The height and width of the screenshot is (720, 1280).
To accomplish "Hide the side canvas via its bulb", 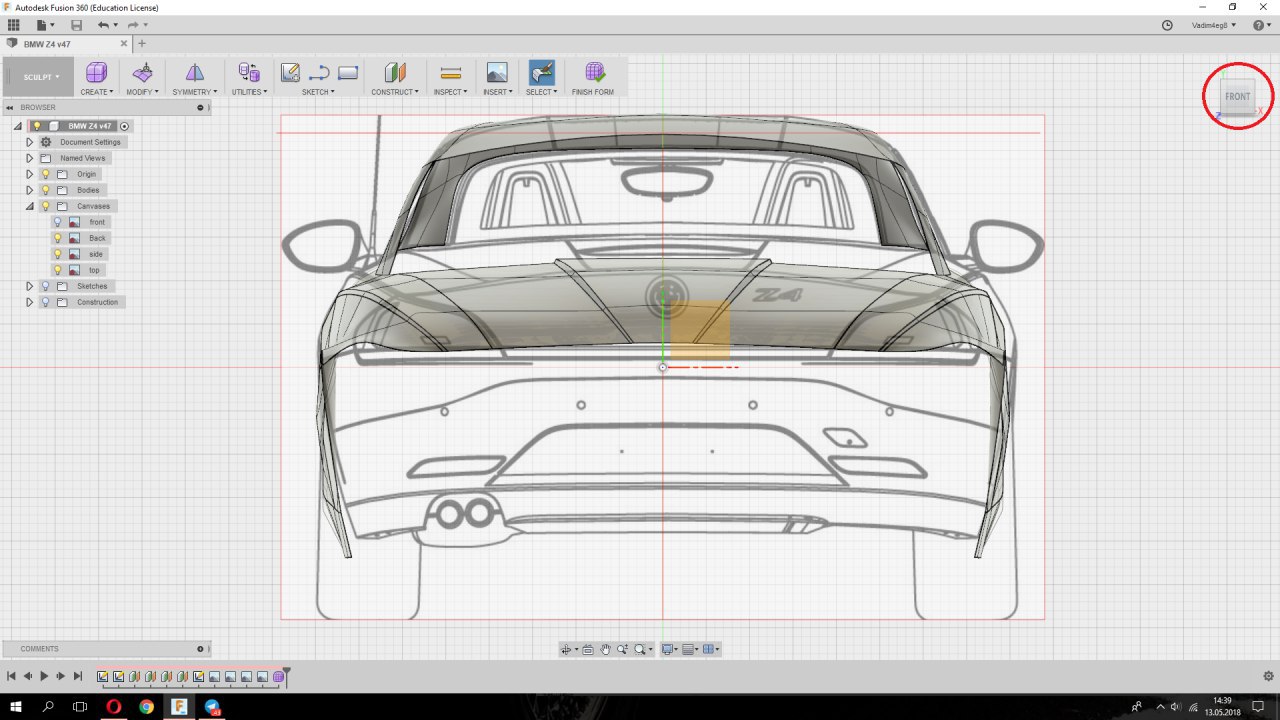I will (58, 254).
